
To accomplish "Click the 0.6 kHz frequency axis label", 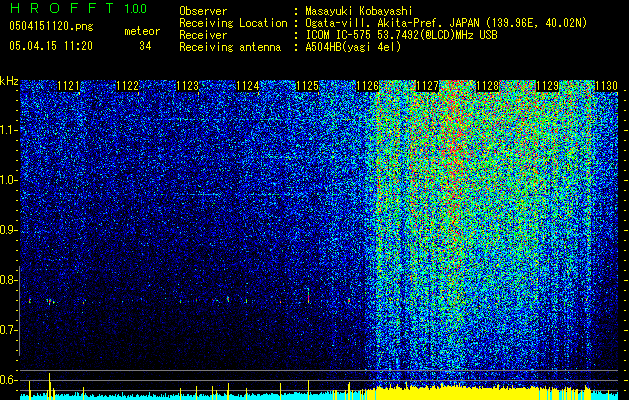I will (x=7, y=380).
